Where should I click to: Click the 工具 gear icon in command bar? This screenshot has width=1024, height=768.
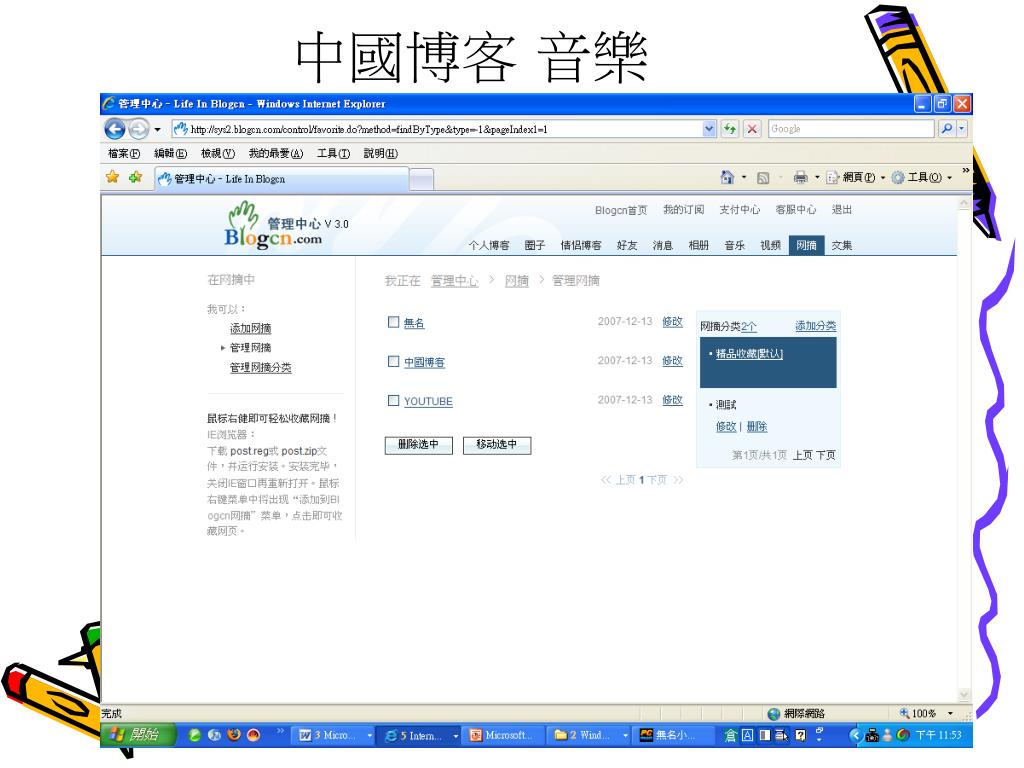point(899,178)
